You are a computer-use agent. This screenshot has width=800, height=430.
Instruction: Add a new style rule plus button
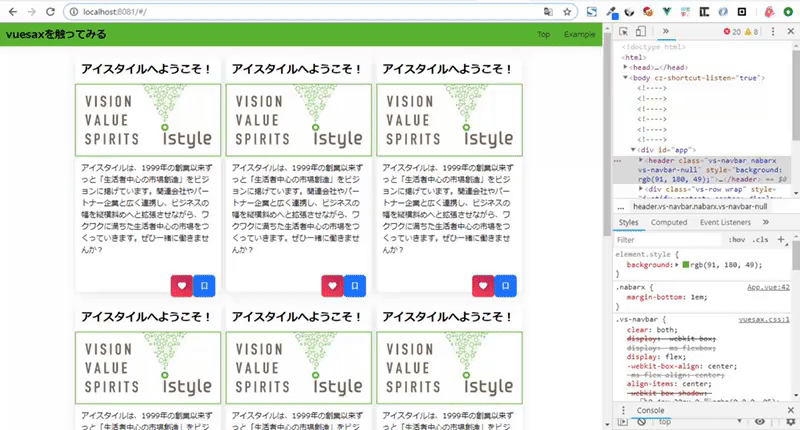click(x=781, y=240)
